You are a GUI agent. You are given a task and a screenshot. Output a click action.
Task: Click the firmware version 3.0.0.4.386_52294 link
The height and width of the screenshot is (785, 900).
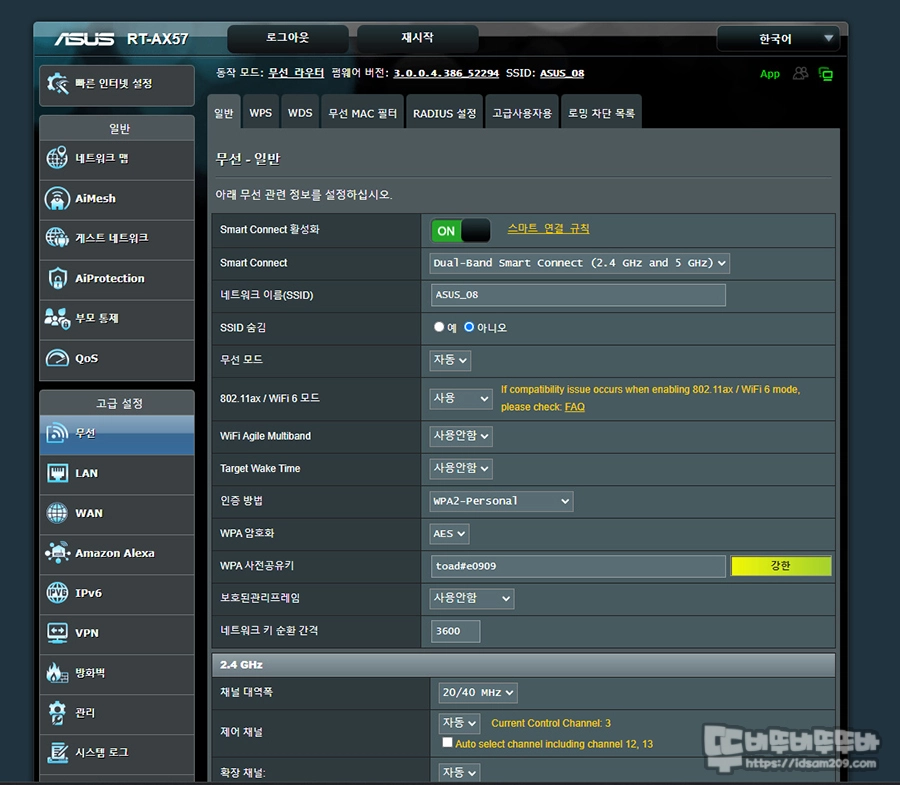(x=446, y=73)
